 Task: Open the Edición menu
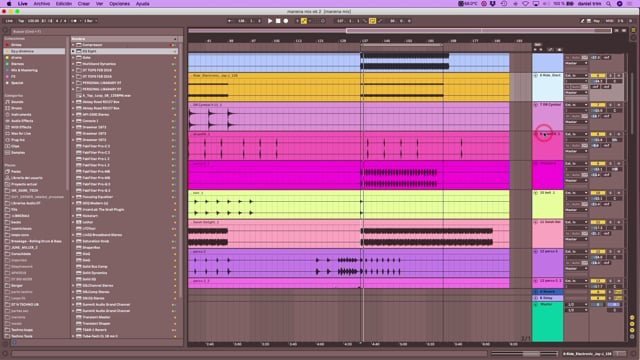click(x=64, y=4)
